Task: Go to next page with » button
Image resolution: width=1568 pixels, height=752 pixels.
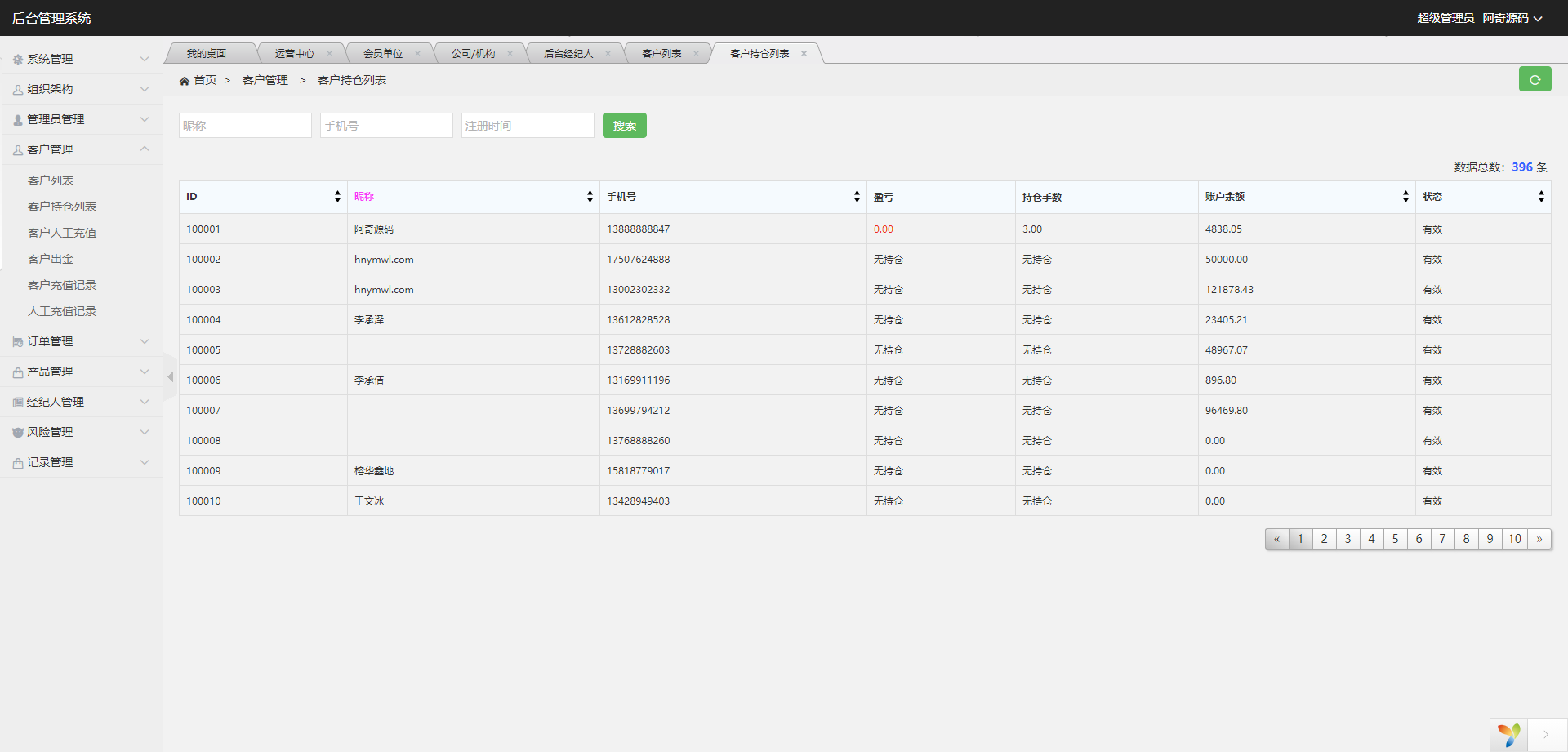Action: click(x=1539, y=539)
